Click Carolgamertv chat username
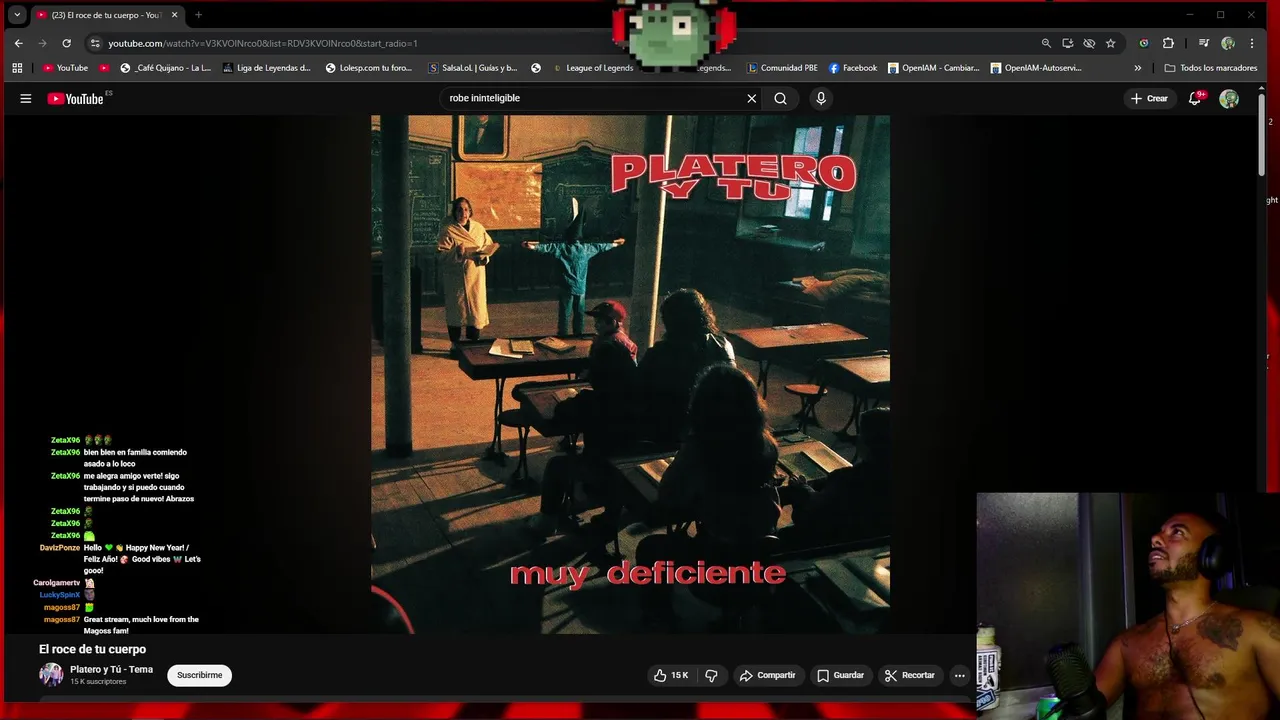1280x720 pixels. pyautogui.click(x=56, y=583)
